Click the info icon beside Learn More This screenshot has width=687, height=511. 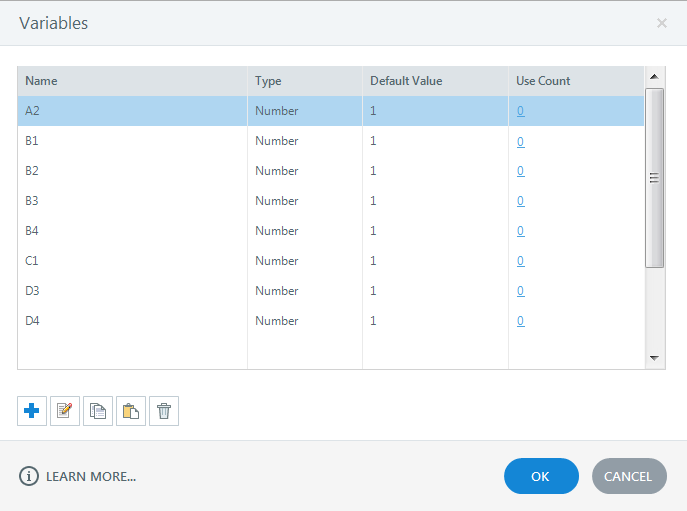(x=28, y=476)
